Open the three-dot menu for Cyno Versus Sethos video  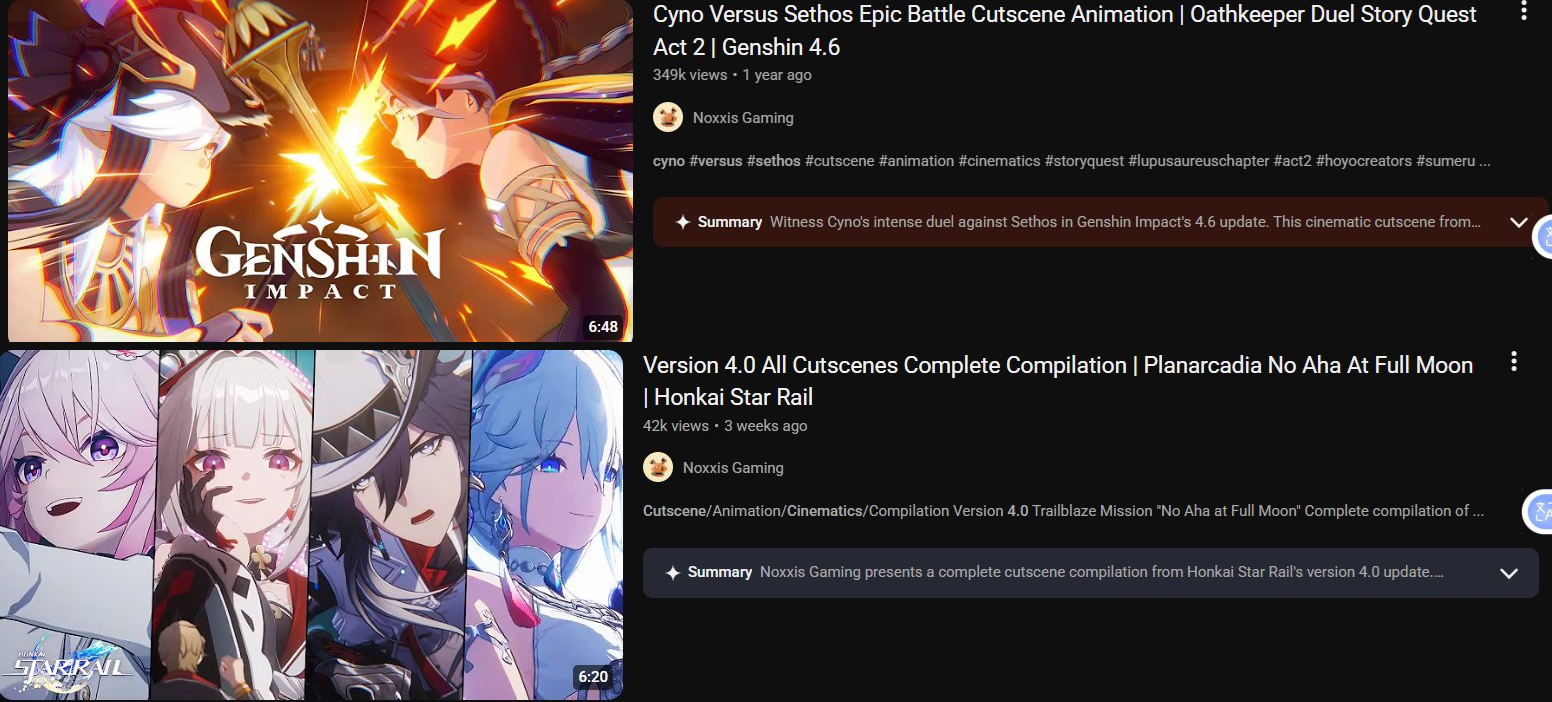pyautogui.click(x=1524, y=12)
